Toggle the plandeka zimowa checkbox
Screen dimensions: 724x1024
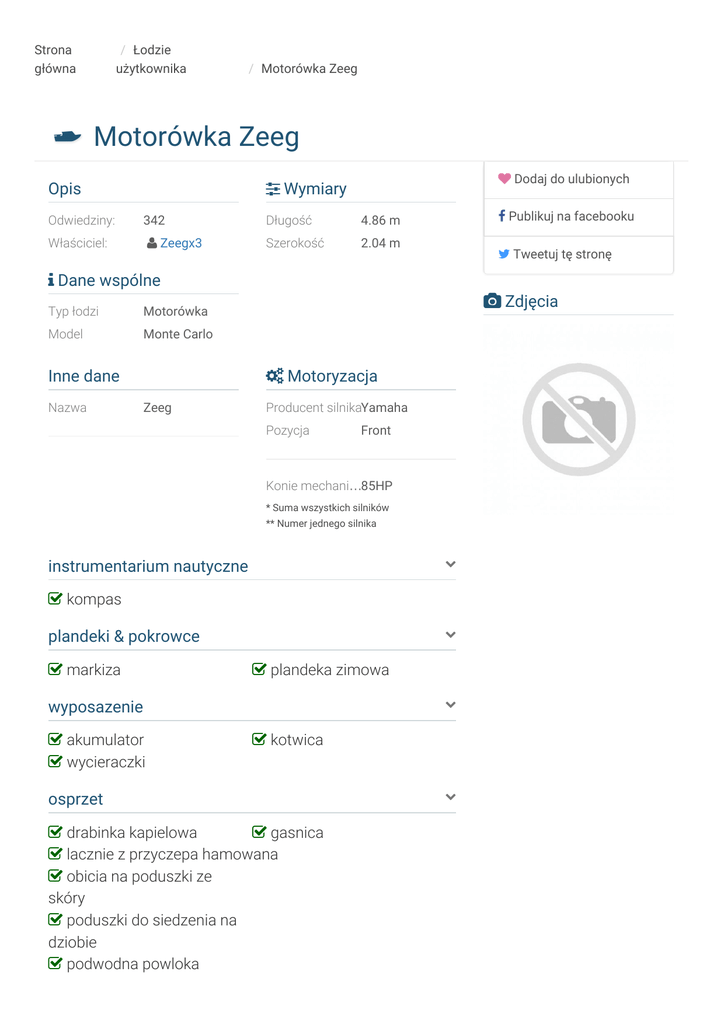click(259, 669)
